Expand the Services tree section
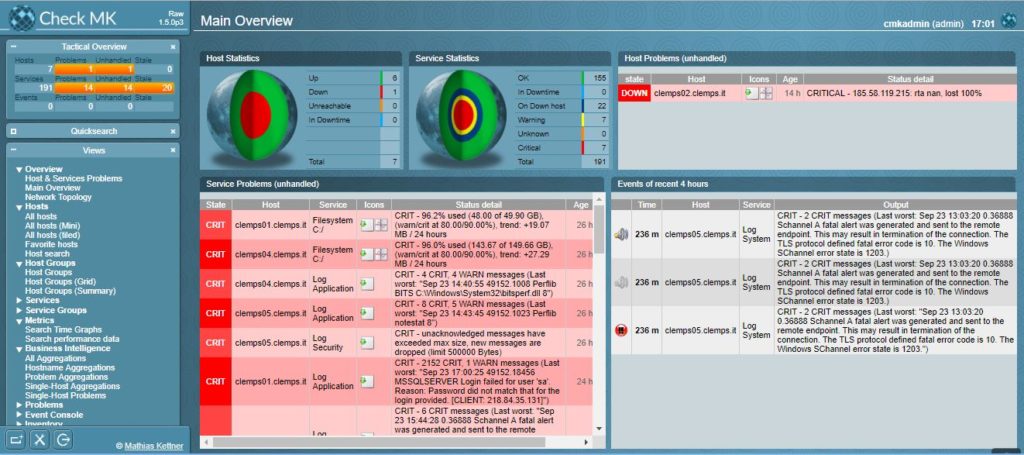This screenshot has height=455, width=1024. click(19, 300)
